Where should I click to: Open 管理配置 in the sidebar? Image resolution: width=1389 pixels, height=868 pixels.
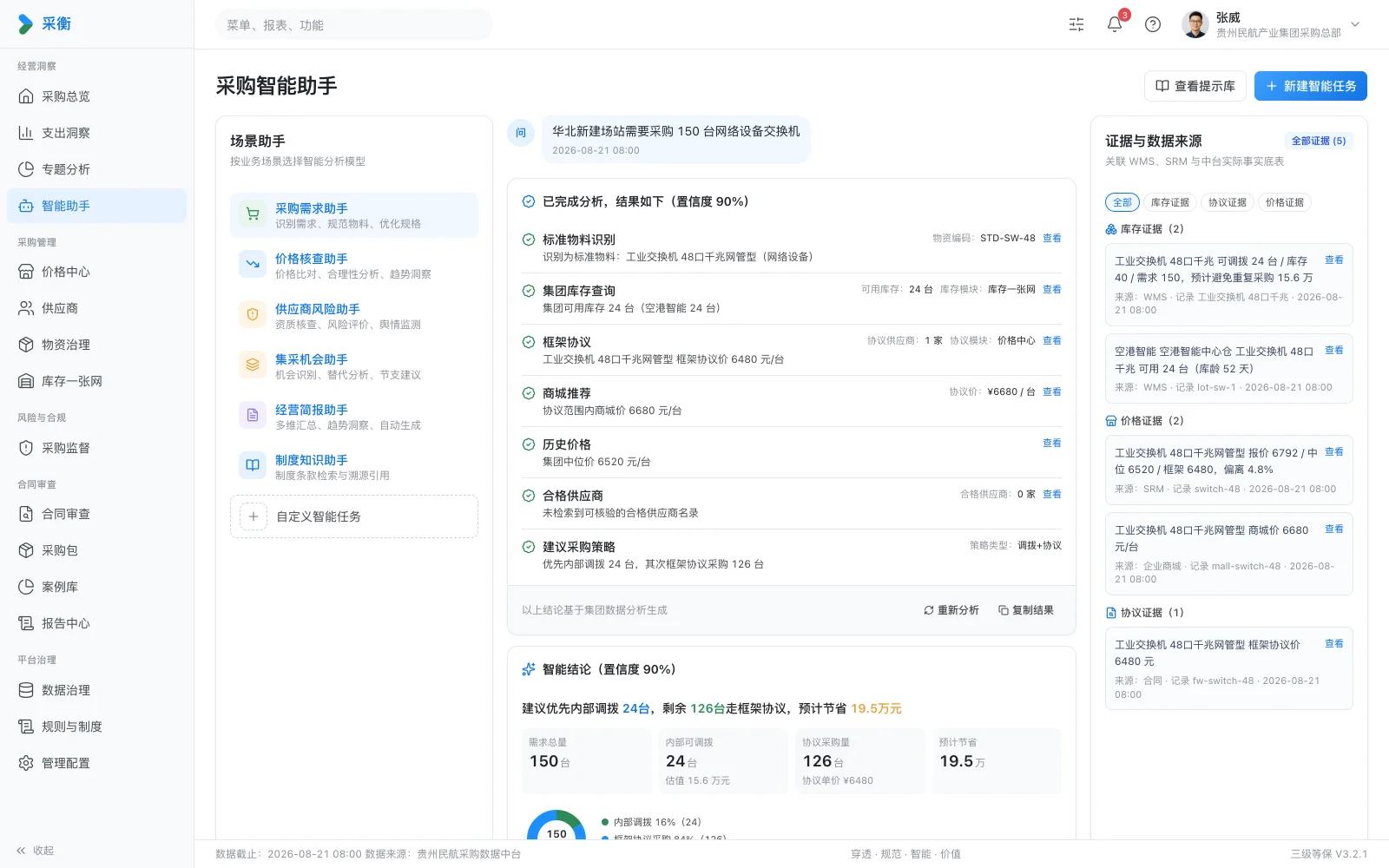[96, 763]
